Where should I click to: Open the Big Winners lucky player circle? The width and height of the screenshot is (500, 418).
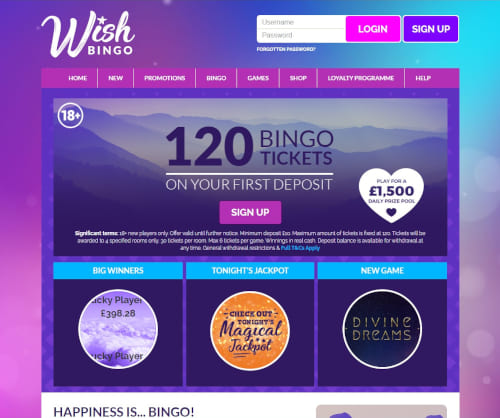coord(118,329)
